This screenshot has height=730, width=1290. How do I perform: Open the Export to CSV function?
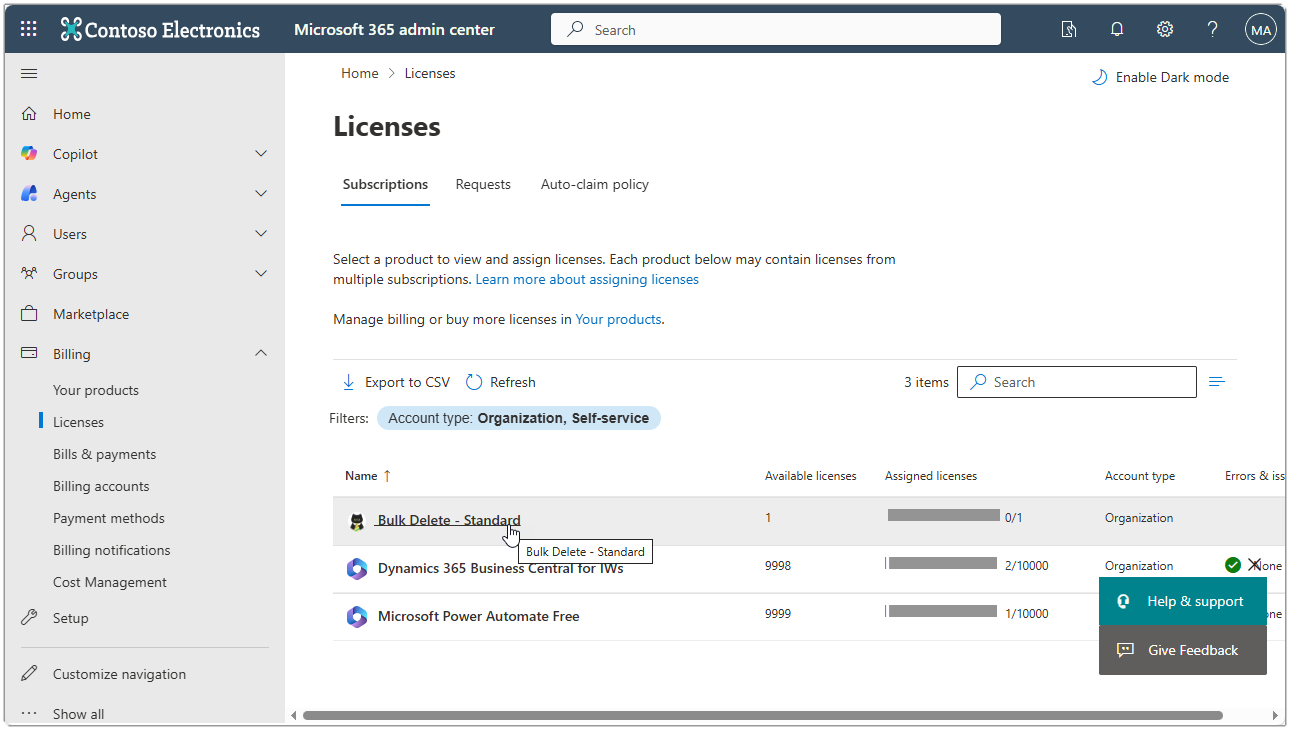pyautogui.click(x=395, y=381)
